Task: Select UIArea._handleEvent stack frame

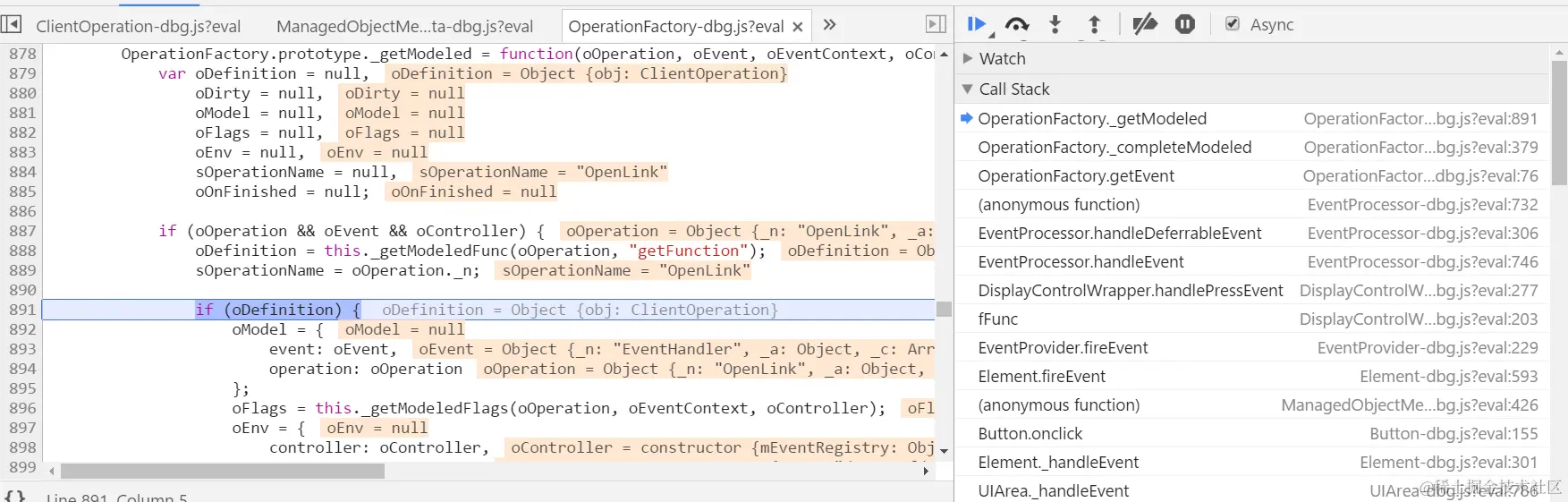Action: click(x=1252, y=490)
